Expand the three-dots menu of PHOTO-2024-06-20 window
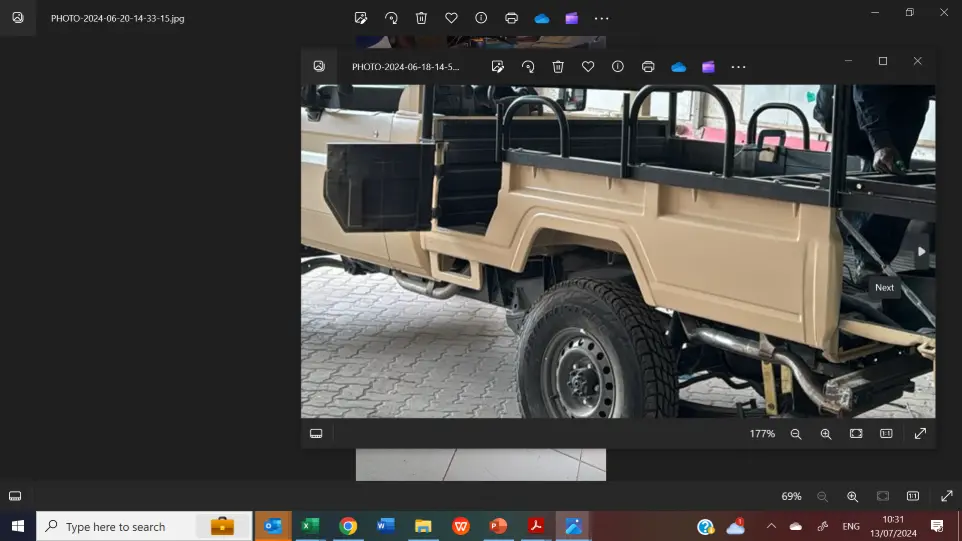The width and height of the screenshot is (962, 541). (601, 18)
